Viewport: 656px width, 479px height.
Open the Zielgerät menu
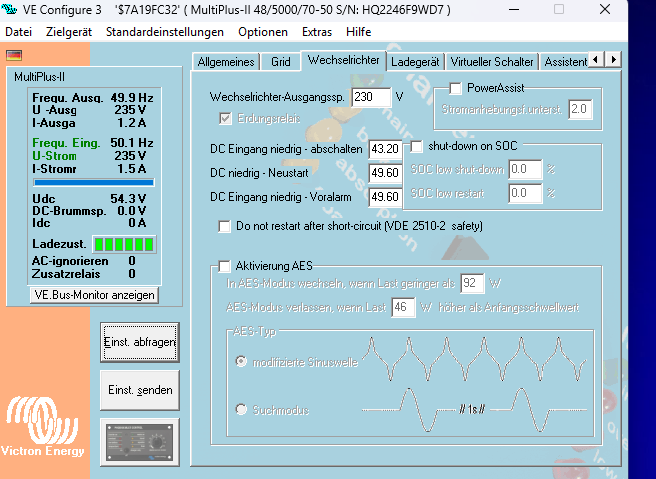pos(70,32)
